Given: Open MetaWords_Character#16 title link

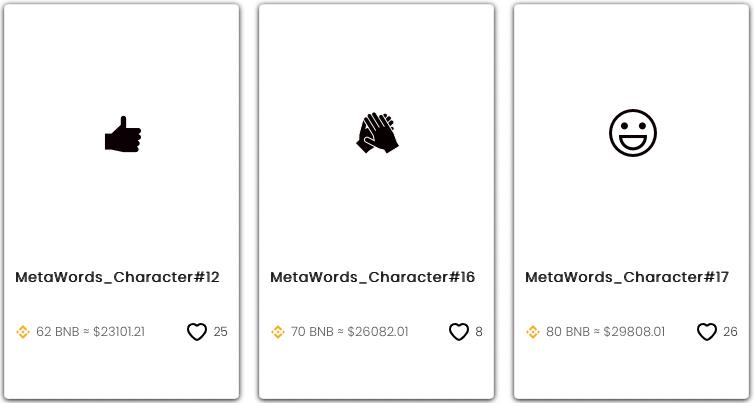Looking at the screenshot, I should pyautogui.click(x=372, y=277).
